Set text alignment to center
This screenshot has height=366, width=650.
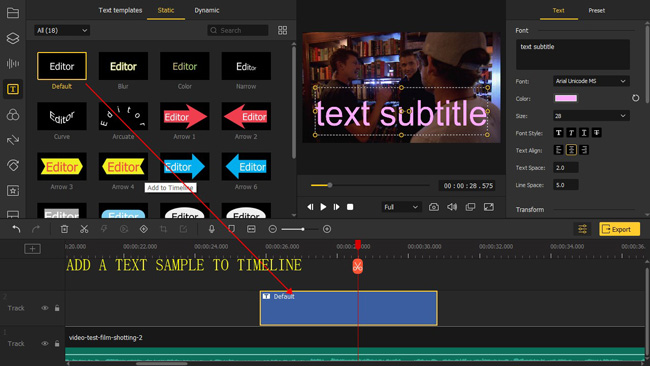click(x=571, y=150)
